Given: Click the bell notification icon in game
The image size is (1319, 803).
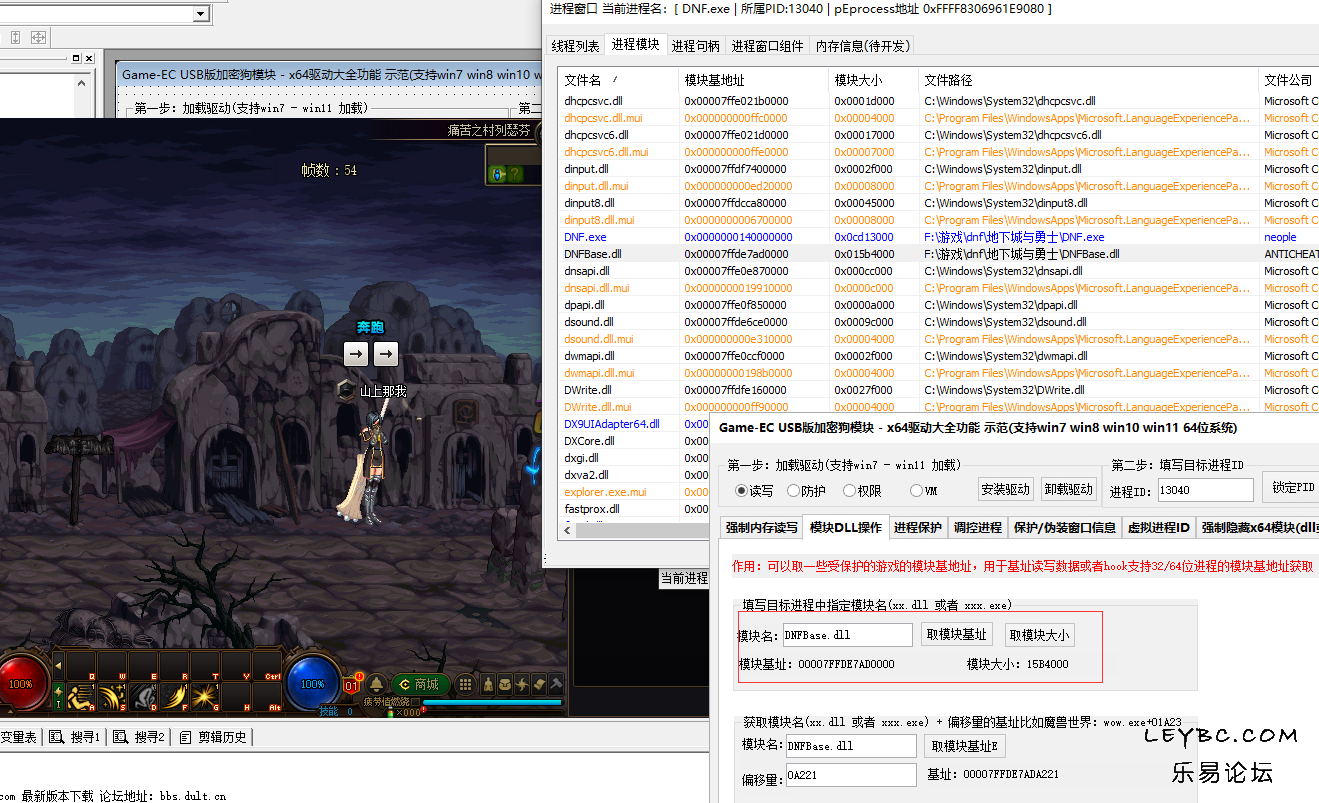Looking at the screenshot, I should coord(376,684).
